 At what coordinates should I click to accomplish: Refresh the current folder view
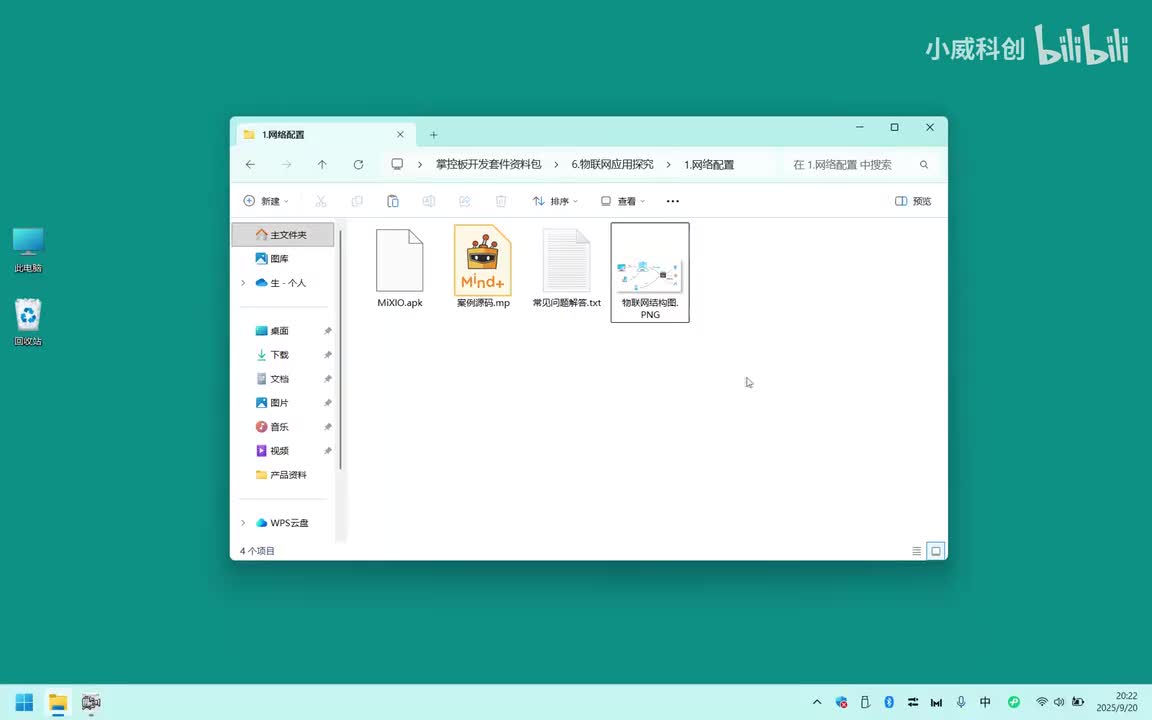coord(358,165)
